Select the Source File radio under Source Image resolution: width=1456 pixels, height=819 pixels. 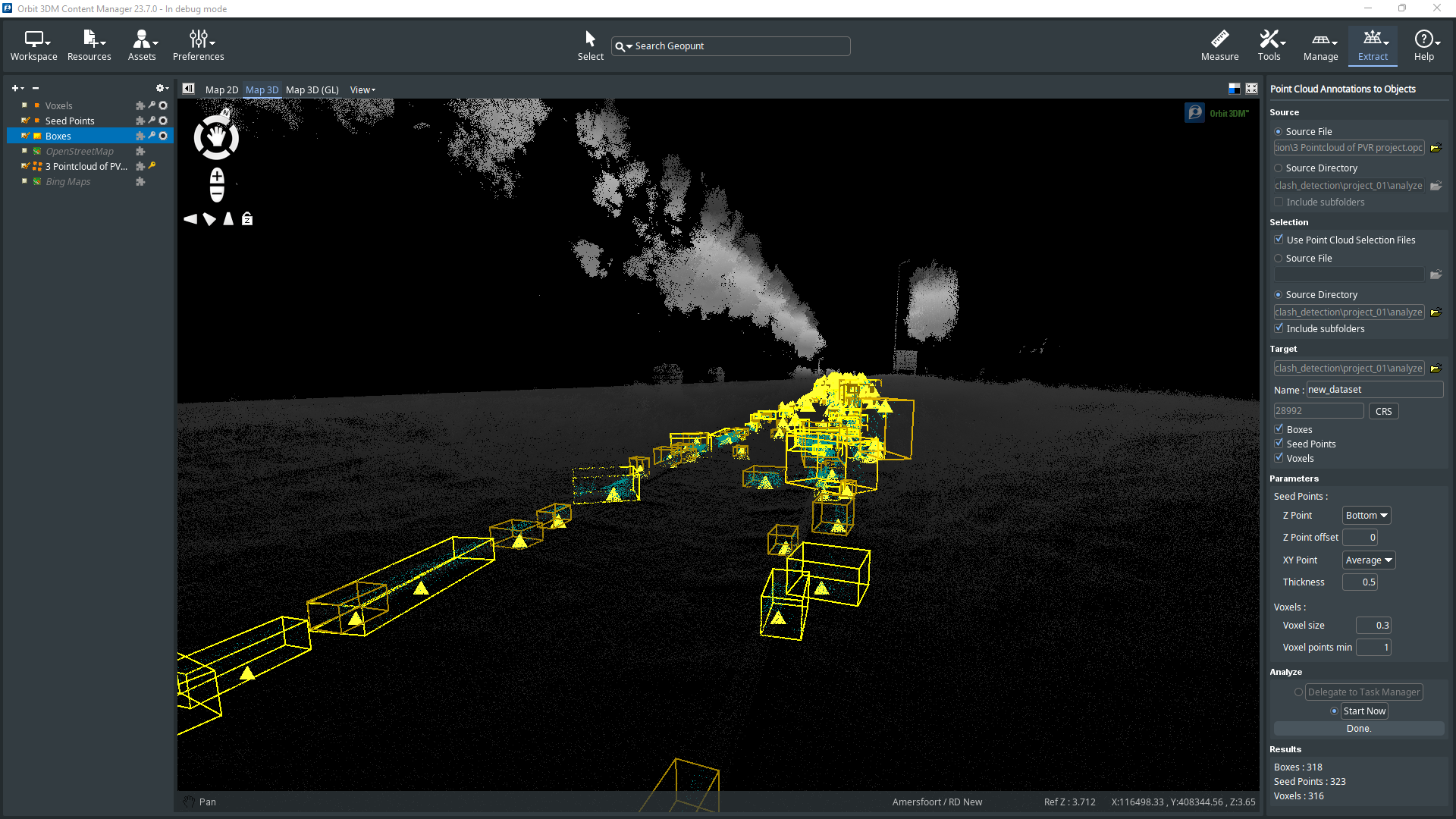[1279, 132]
